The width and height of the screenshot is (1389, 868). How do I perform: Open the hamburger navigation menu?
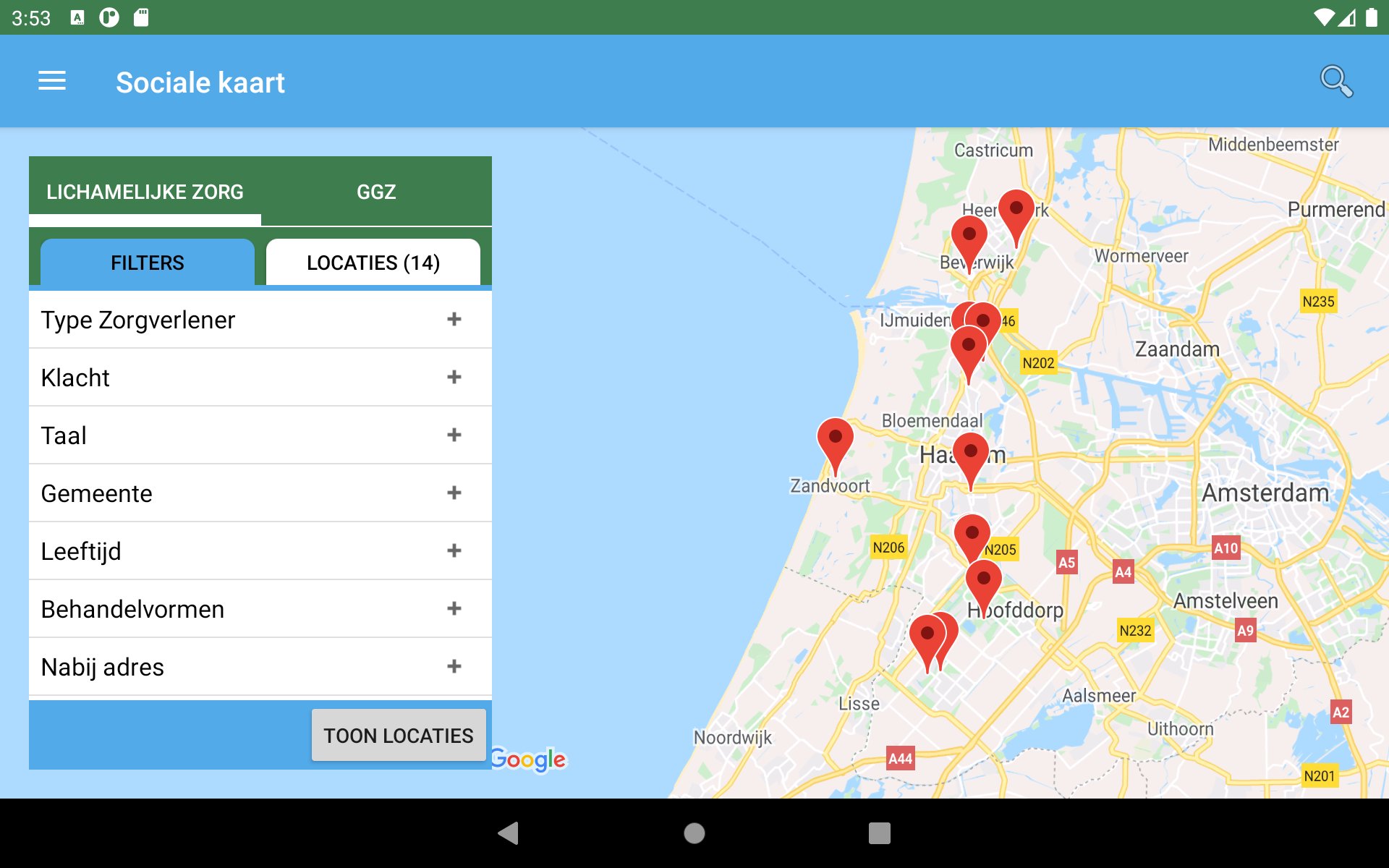click(x=52, y=81)
